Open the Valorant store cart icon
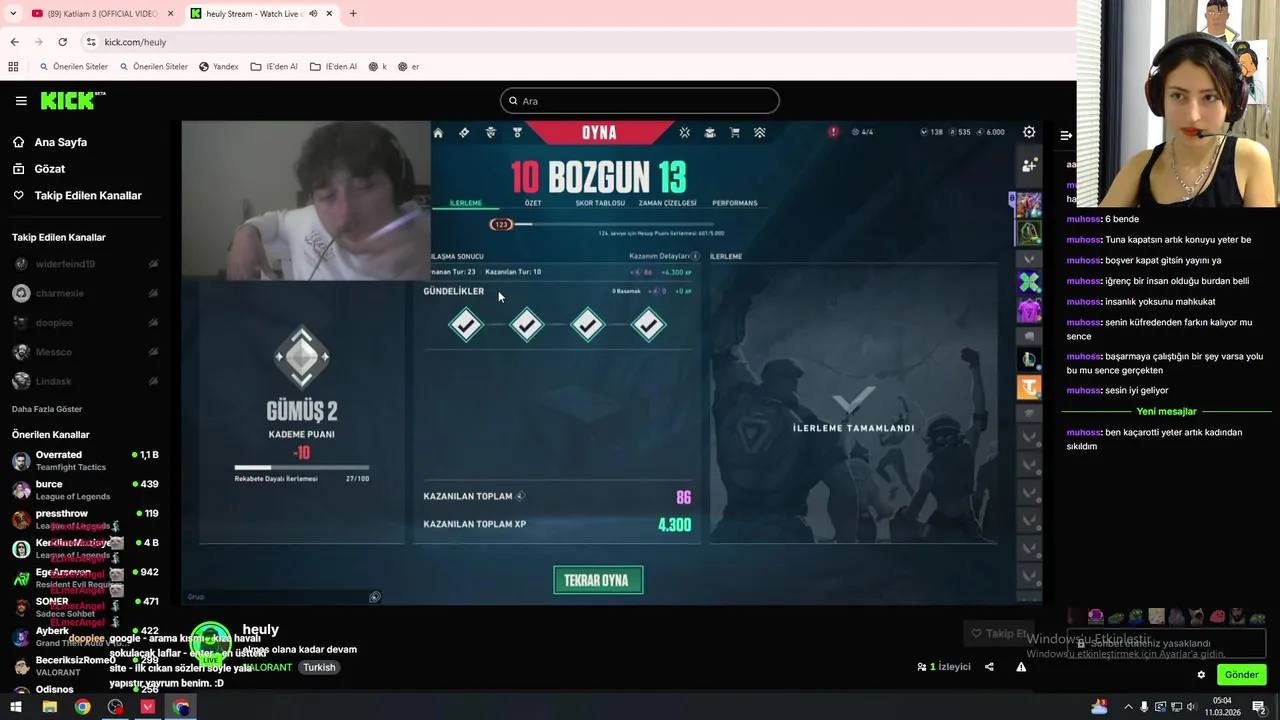This screenshot has width=1280, height=720. 735,132
